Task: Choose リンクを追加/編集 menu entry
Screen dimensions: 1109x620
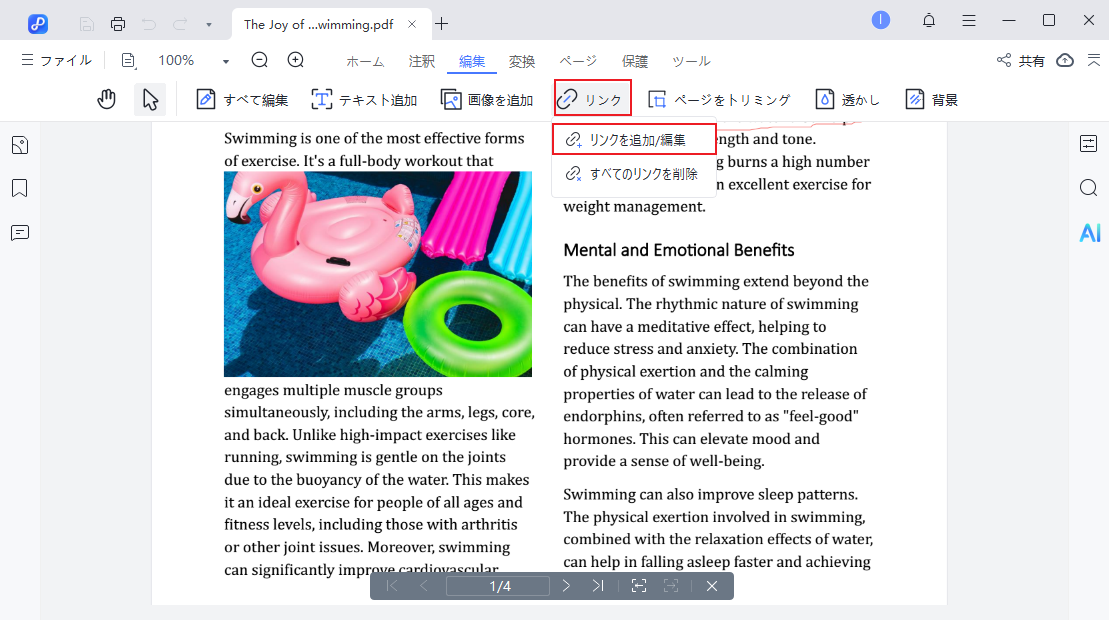Action: click(634, 140)
